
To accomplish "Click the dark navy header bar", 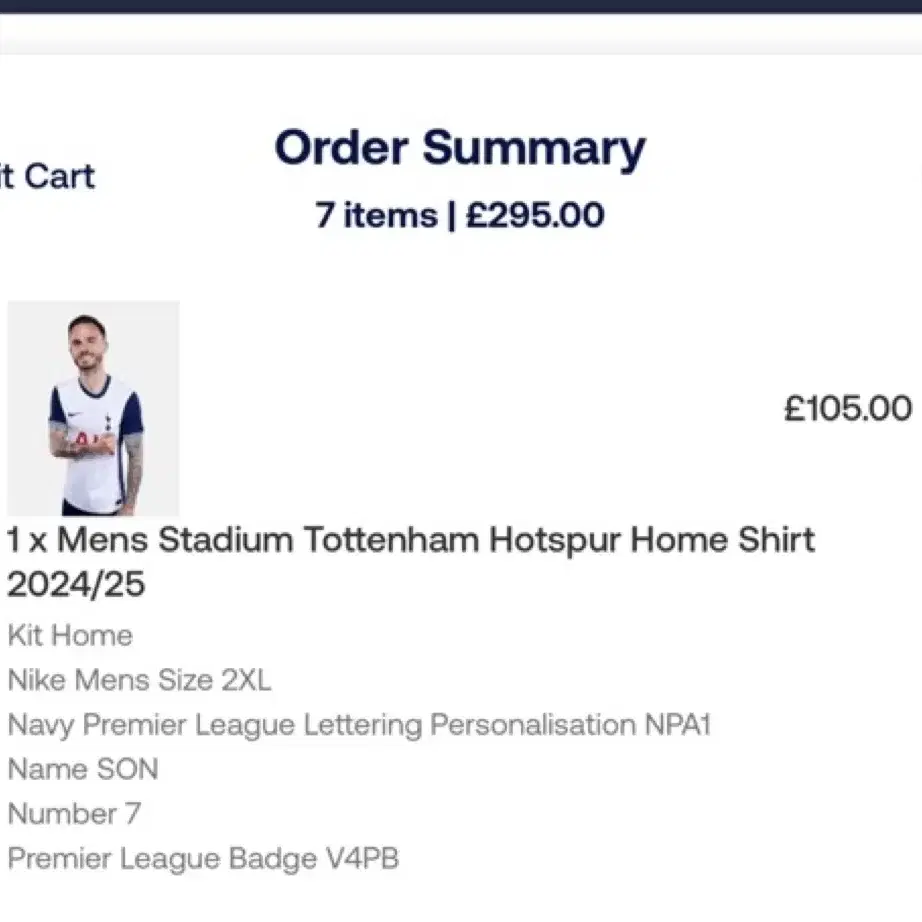I will pos(461,6).
